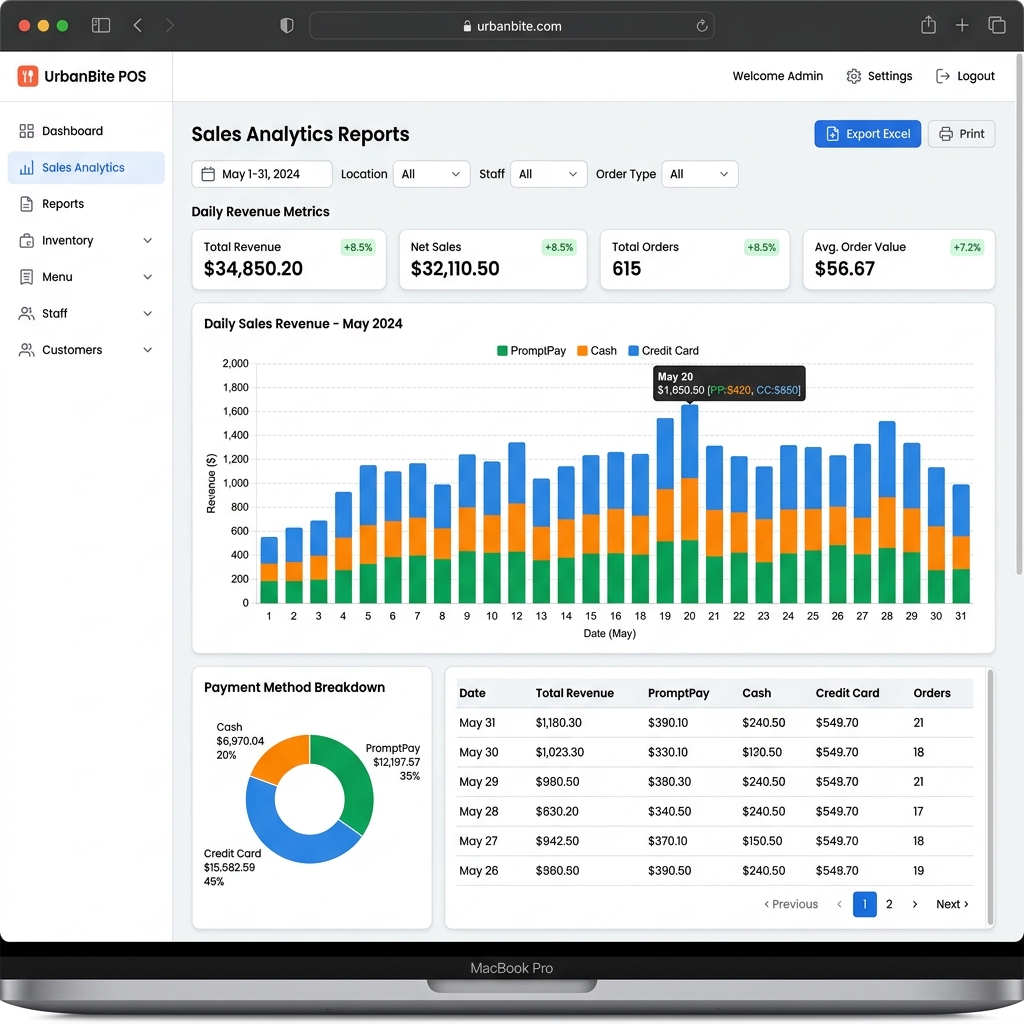Open Sales Analytics in sidebar
Viewport: 1024px width, 1024px height.
click(x=86, y=168)
